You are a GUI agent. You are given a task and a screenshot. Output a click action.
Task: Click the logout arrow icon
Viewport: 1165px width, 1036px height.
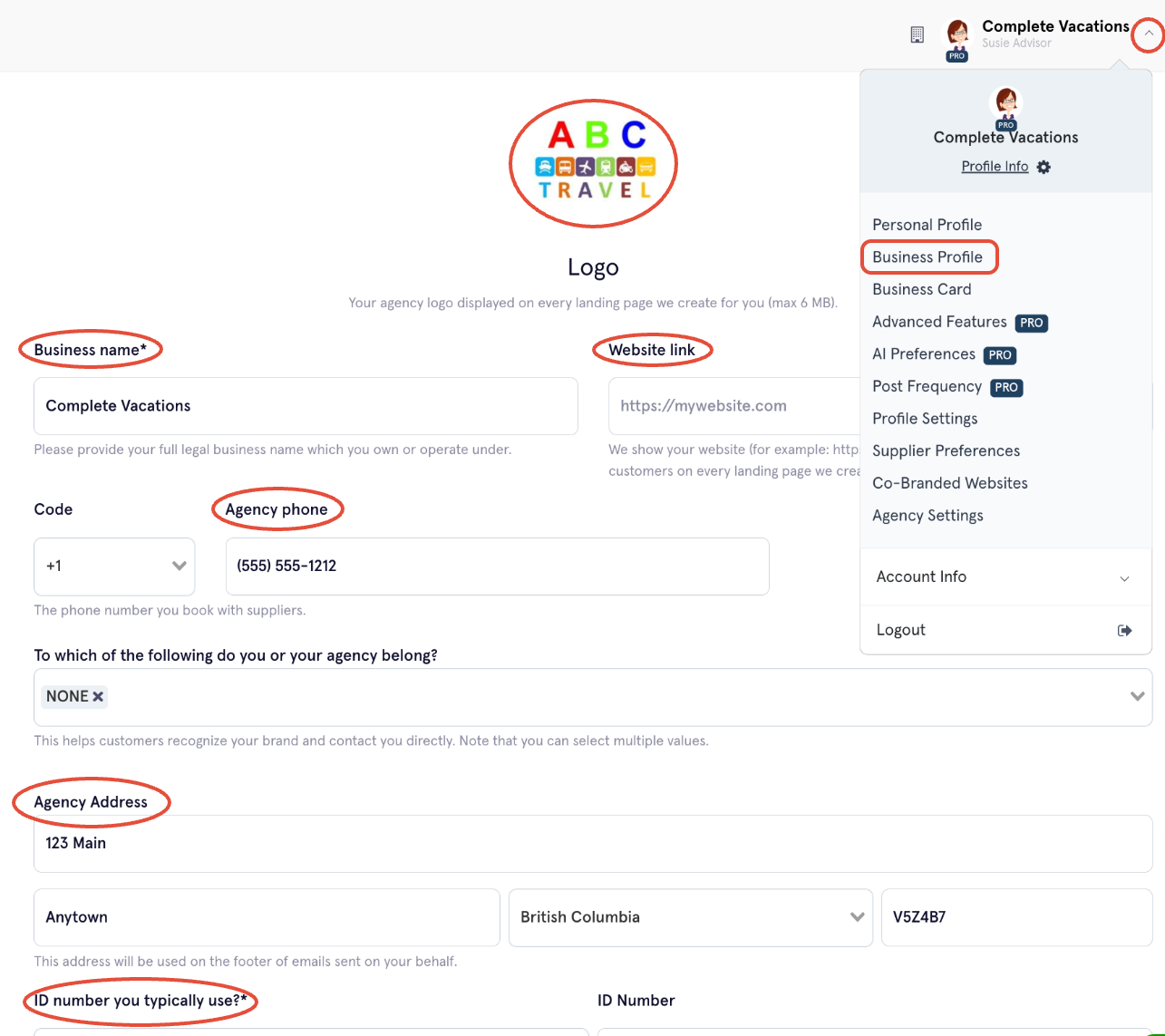point(1124,631)
